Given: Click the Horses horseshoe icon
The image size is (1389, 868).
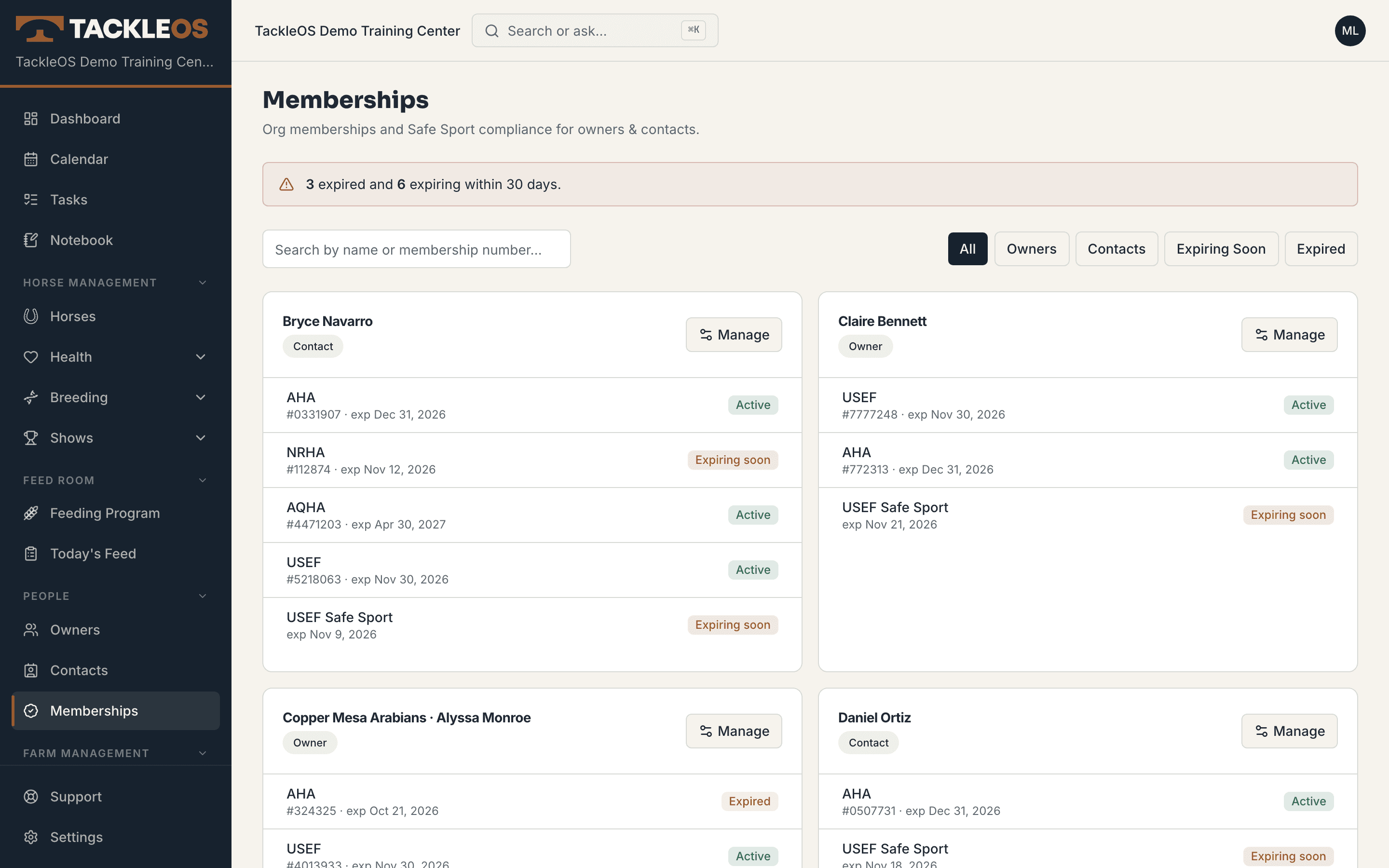Looking at the screenshot, I should pos(31,316).
